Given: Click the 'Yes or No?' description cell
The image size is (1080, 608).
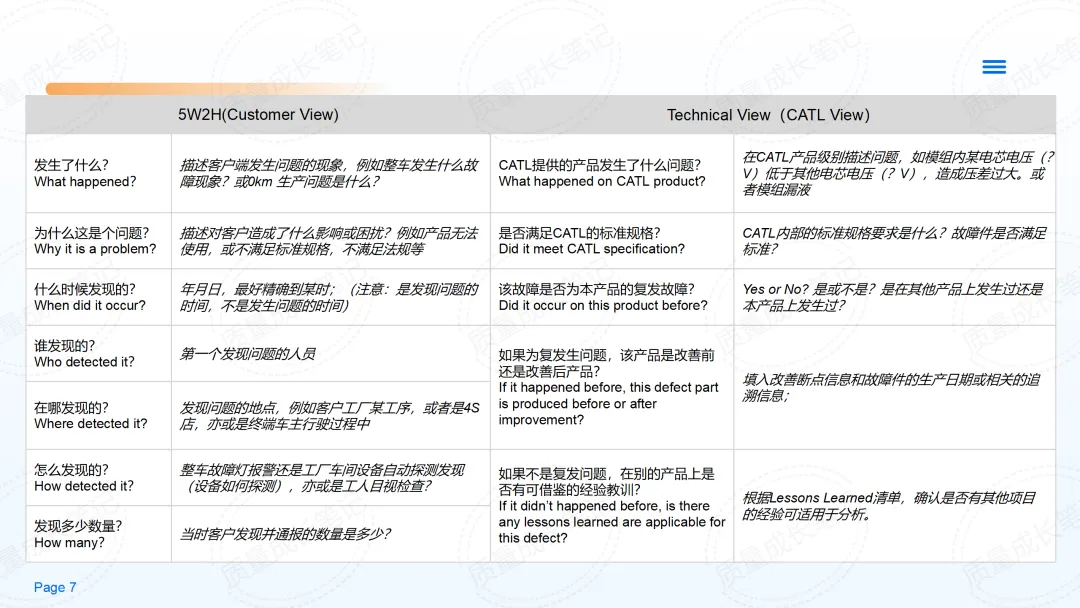Looking at the screenshot, I should [x=895, y=297].
